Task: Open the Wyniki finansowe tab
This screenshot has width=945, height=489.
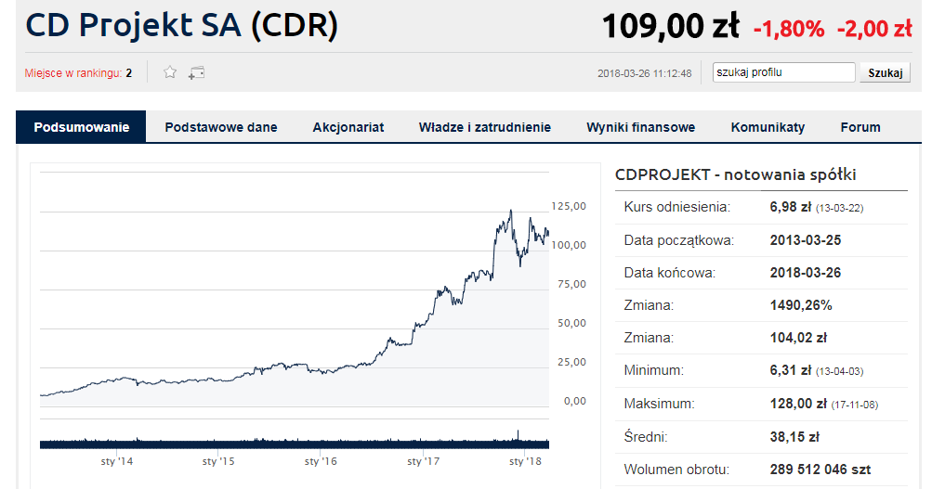Action: click(x=641, y=127)
